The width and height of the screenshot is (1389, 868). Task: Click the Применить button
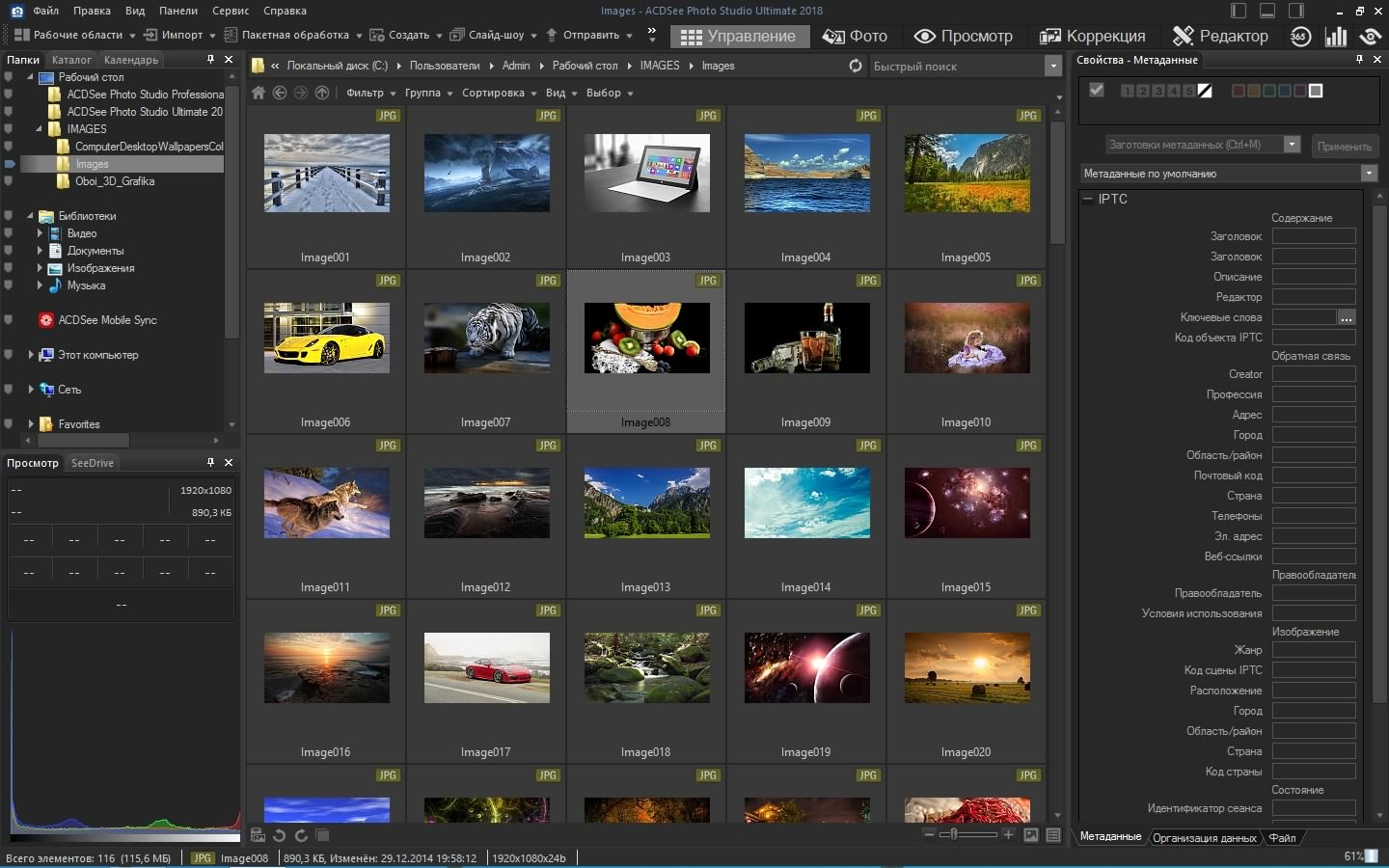pyautogui.click(x=1344, y=147)
